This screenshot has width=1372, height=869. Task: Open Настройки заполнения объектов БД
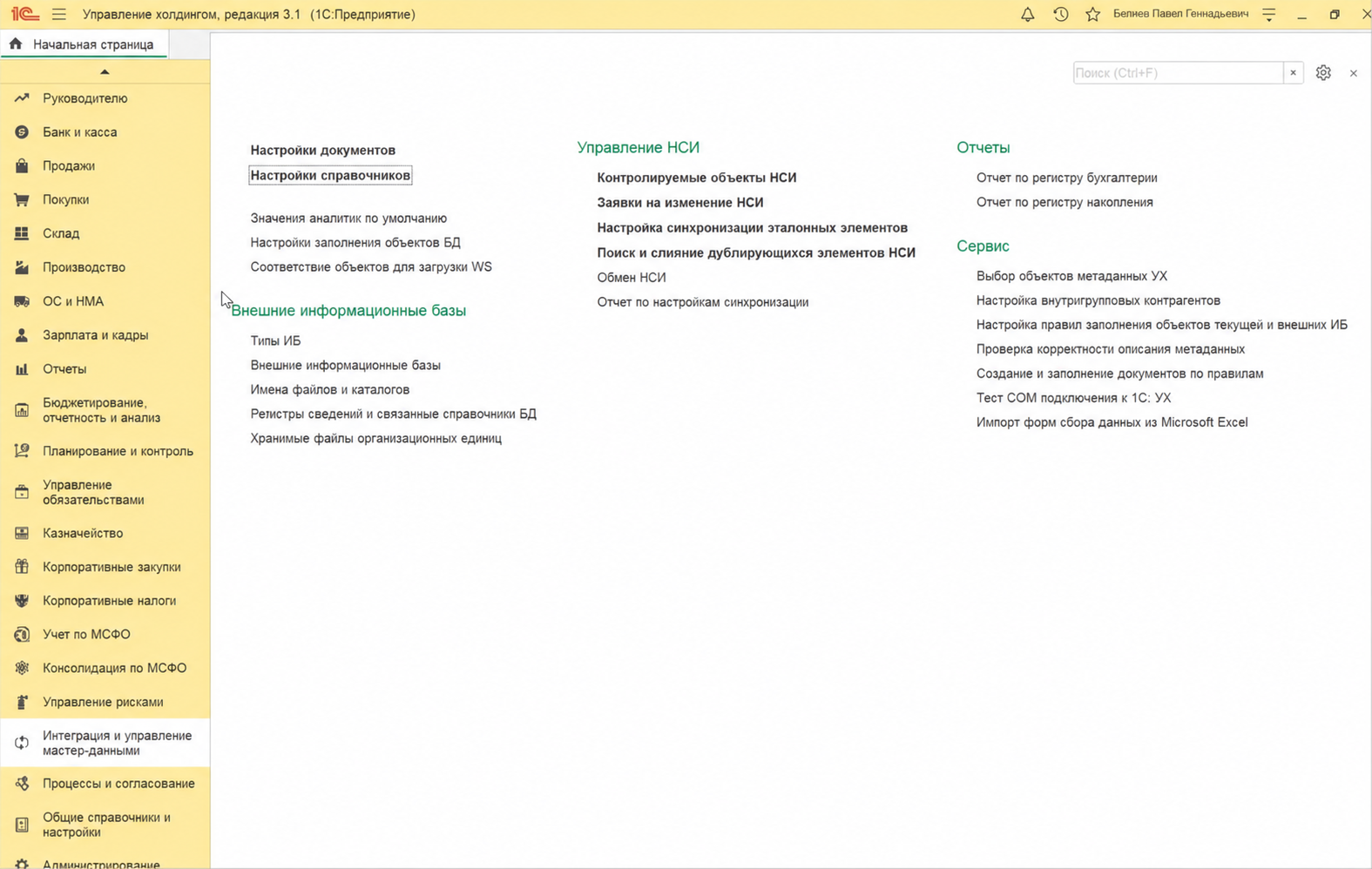click(355, 243)
